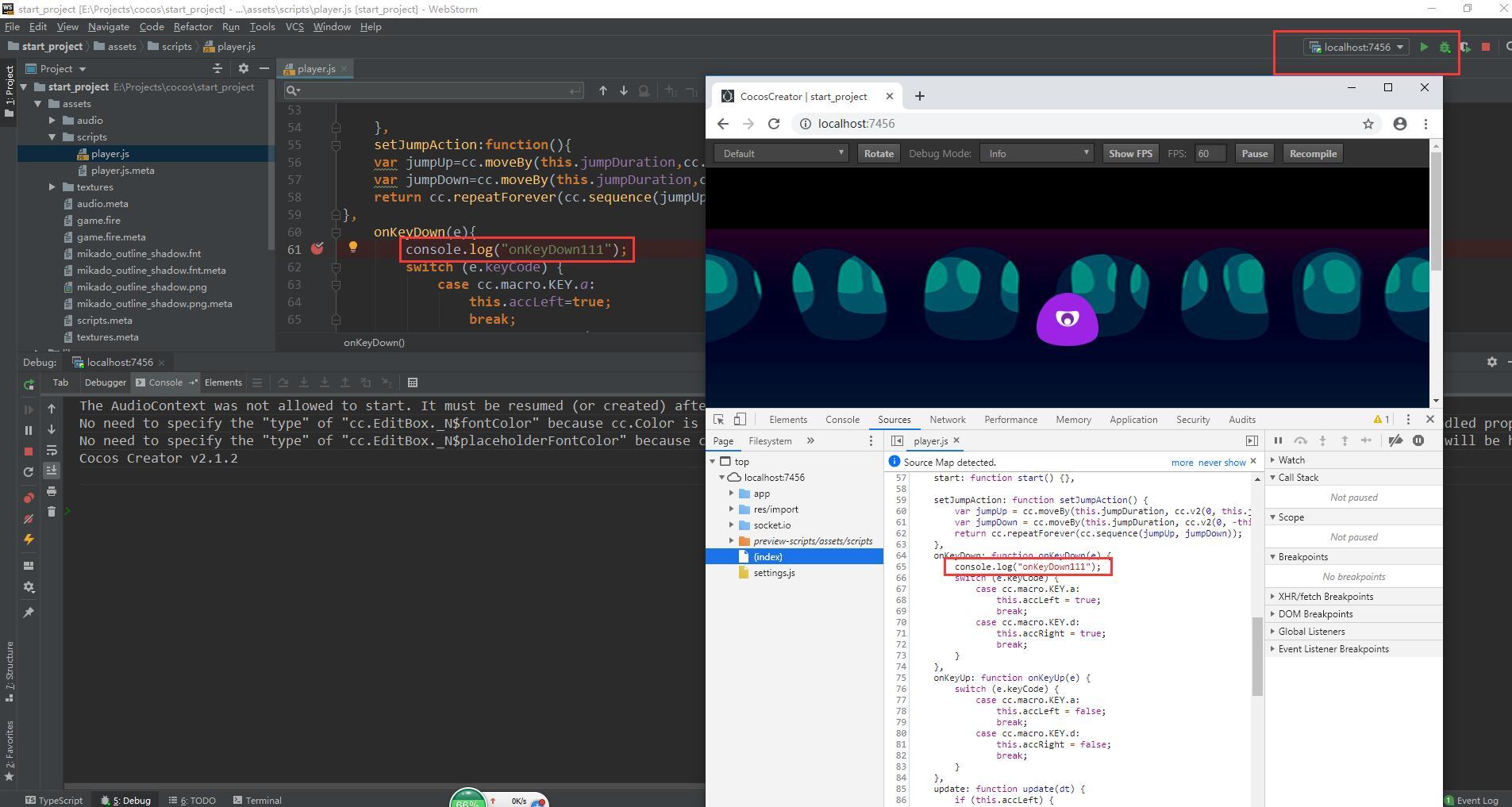This screenshot has height=807, width=1512.
Task: Pause script execution in DevTools debugger
Action: [x=1278, y=440]
